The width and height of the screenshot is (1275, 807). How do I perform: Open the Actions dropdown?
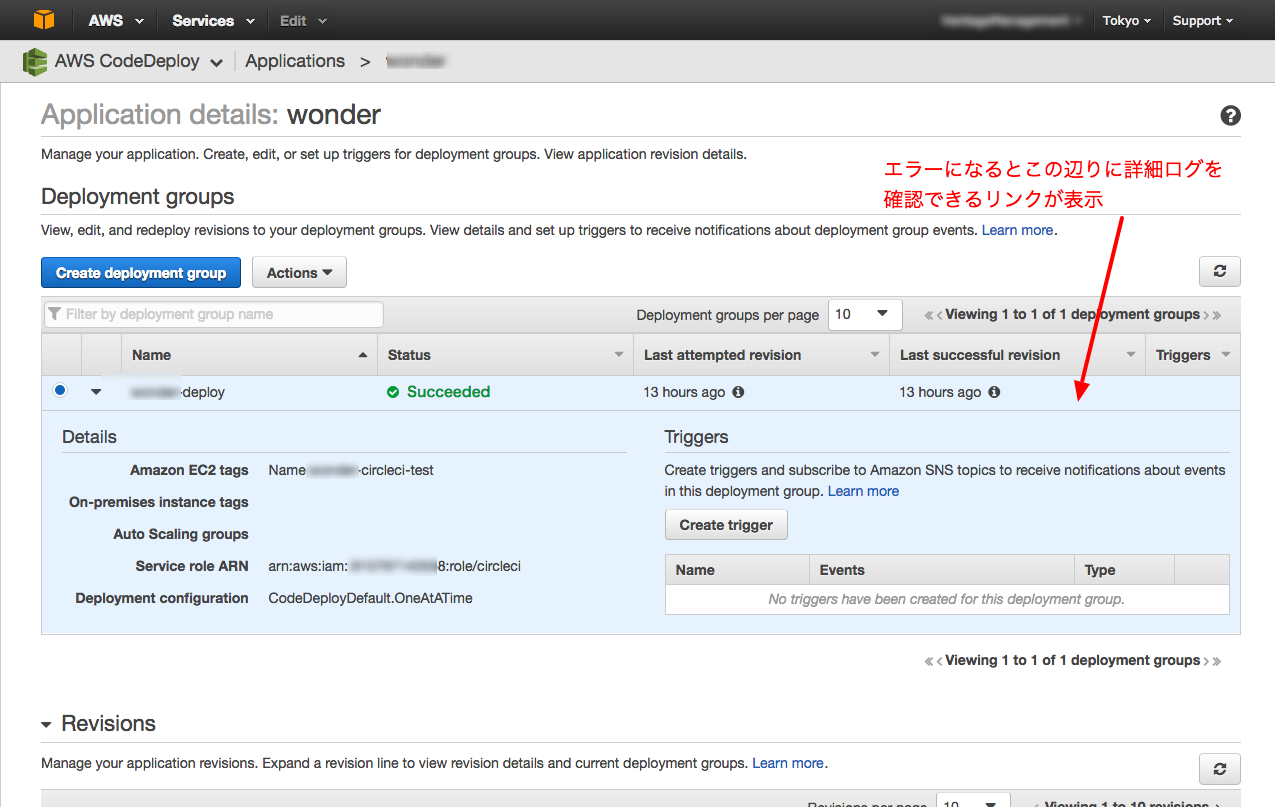[x=299, y=271]
